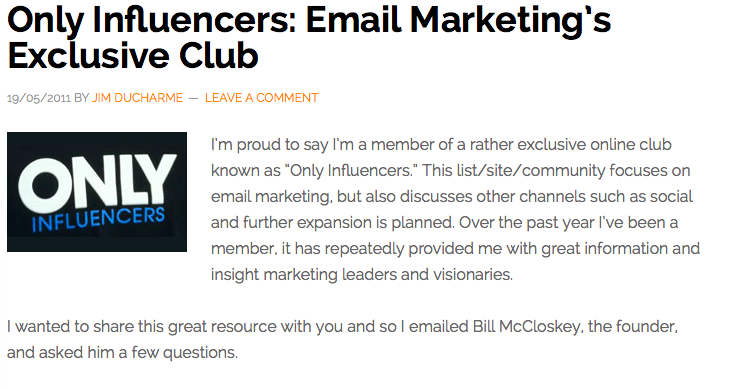Open the article title's first line
Screen dimensions: 734x389
click(309, 20)
